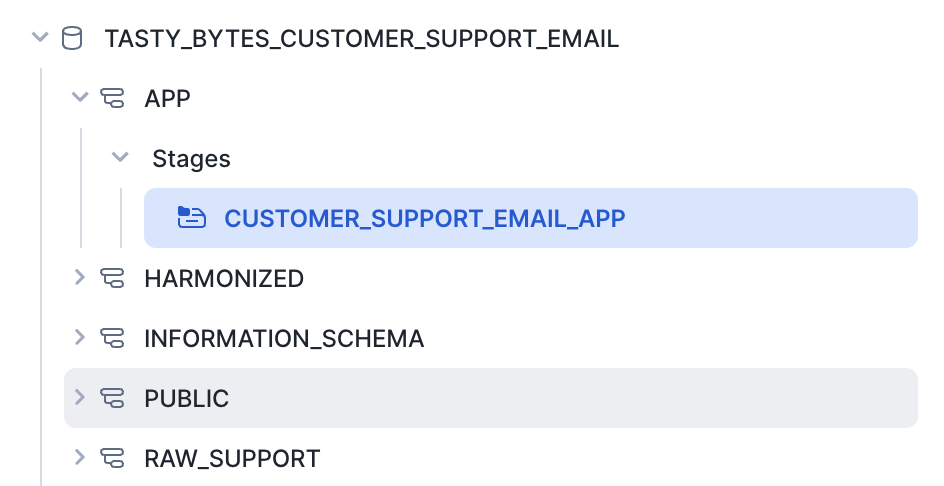Collapse the Stages group chevron
The height and width of the screenshot is (486, 944).
tap(120, 158)
